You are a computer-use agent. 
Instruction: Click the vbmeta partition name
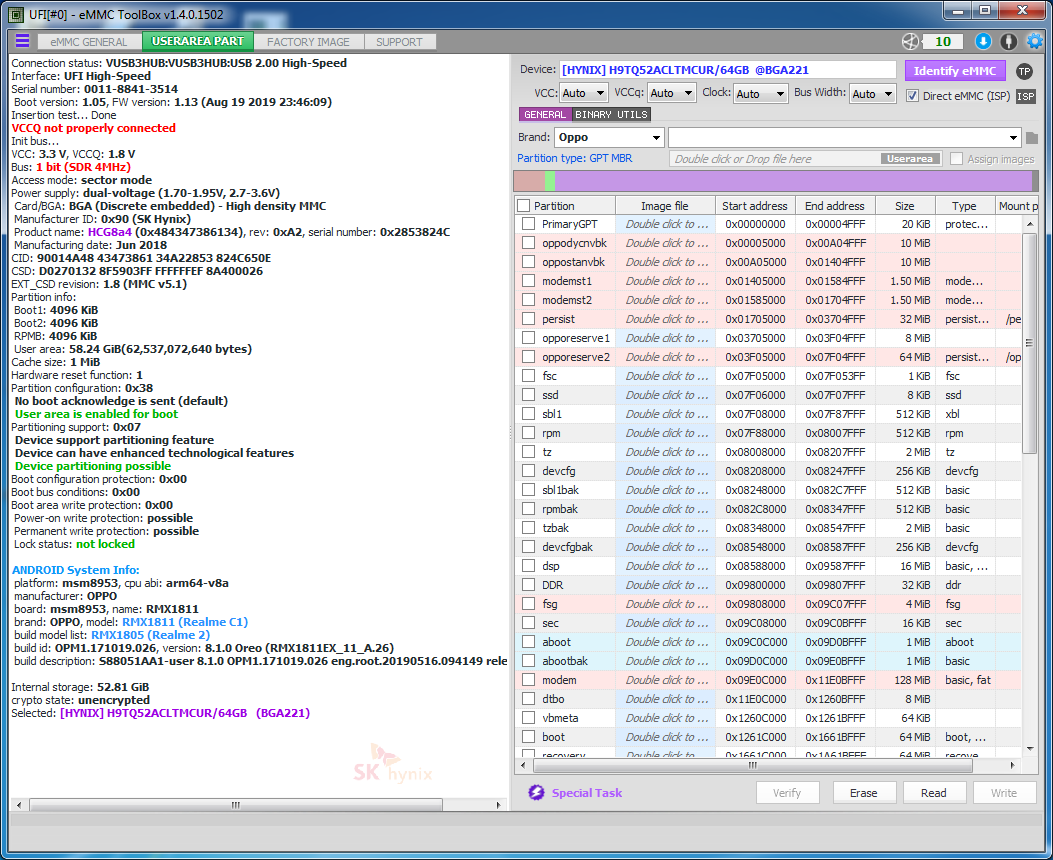coord(560,718)
